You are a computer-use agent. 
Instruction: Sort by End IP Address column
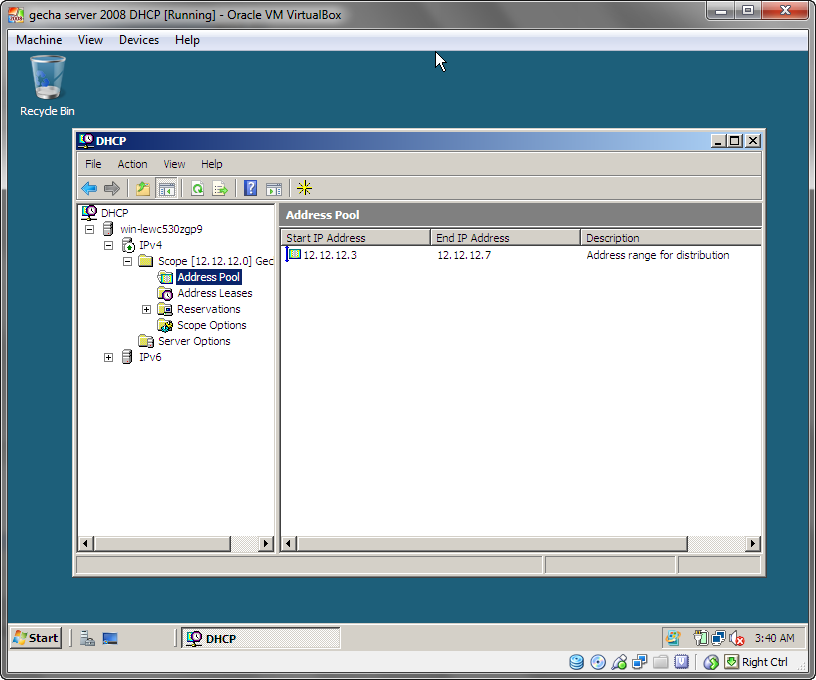pyautogui.click(x=505, y=238)
